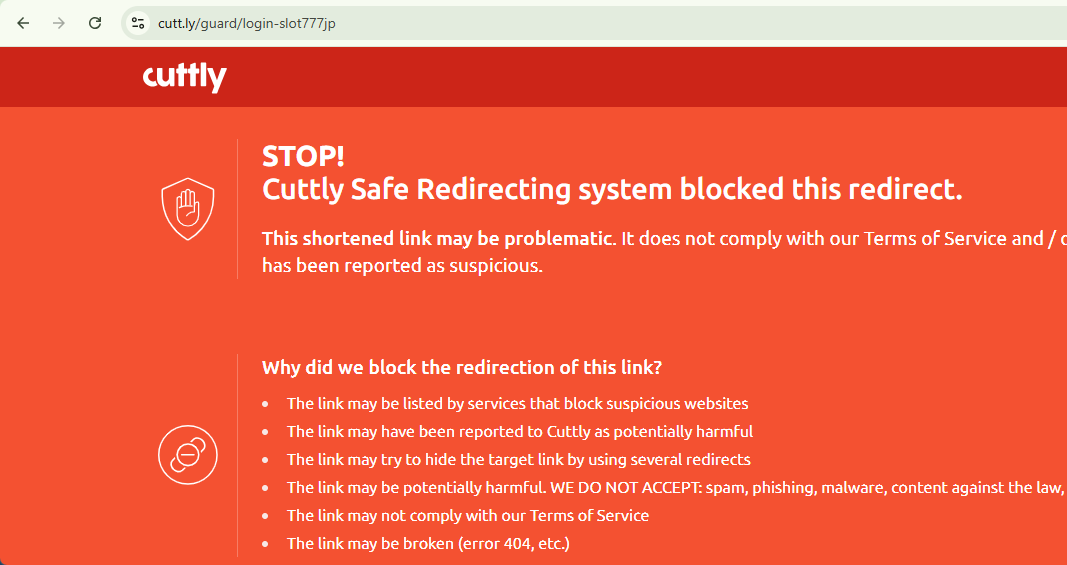The width and height of the screenshot is (1067, 565).
Task: Go back with the browser back arrow
Action: (x=23, y=23)
